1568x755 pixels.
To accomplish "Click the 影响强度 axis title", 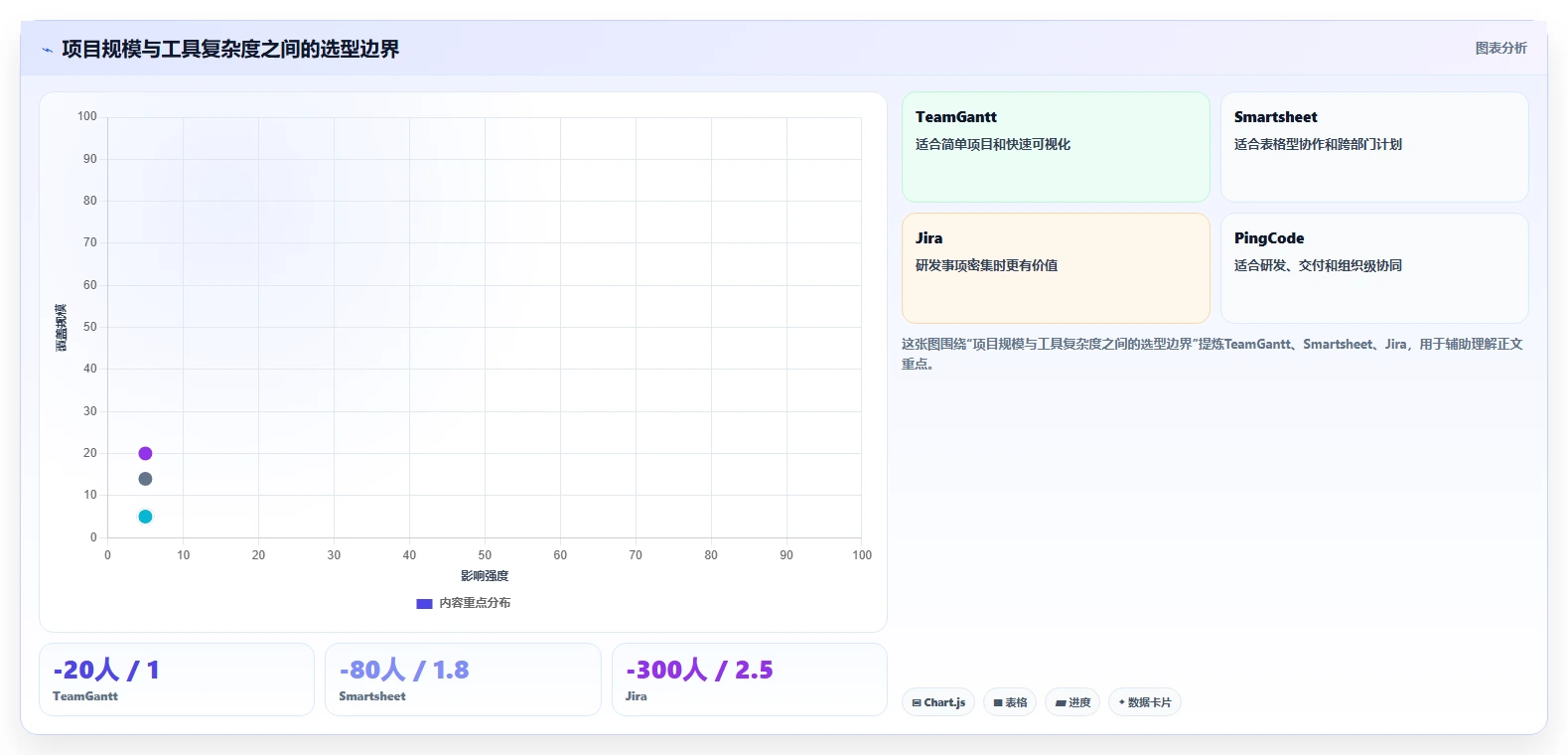I will tap(485, 576).
